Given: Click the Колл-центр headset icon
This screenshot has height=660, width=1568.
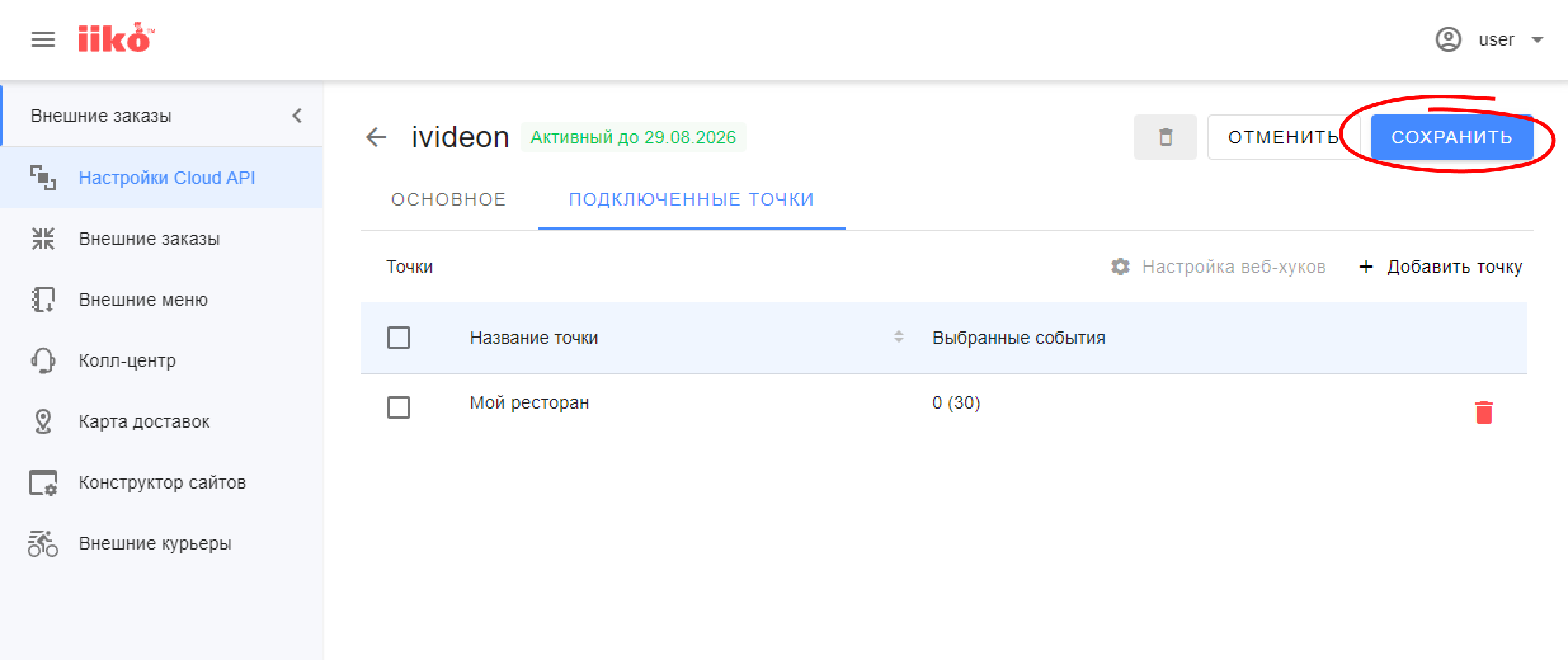Looking at the screenshot, I should coord(43,360).
